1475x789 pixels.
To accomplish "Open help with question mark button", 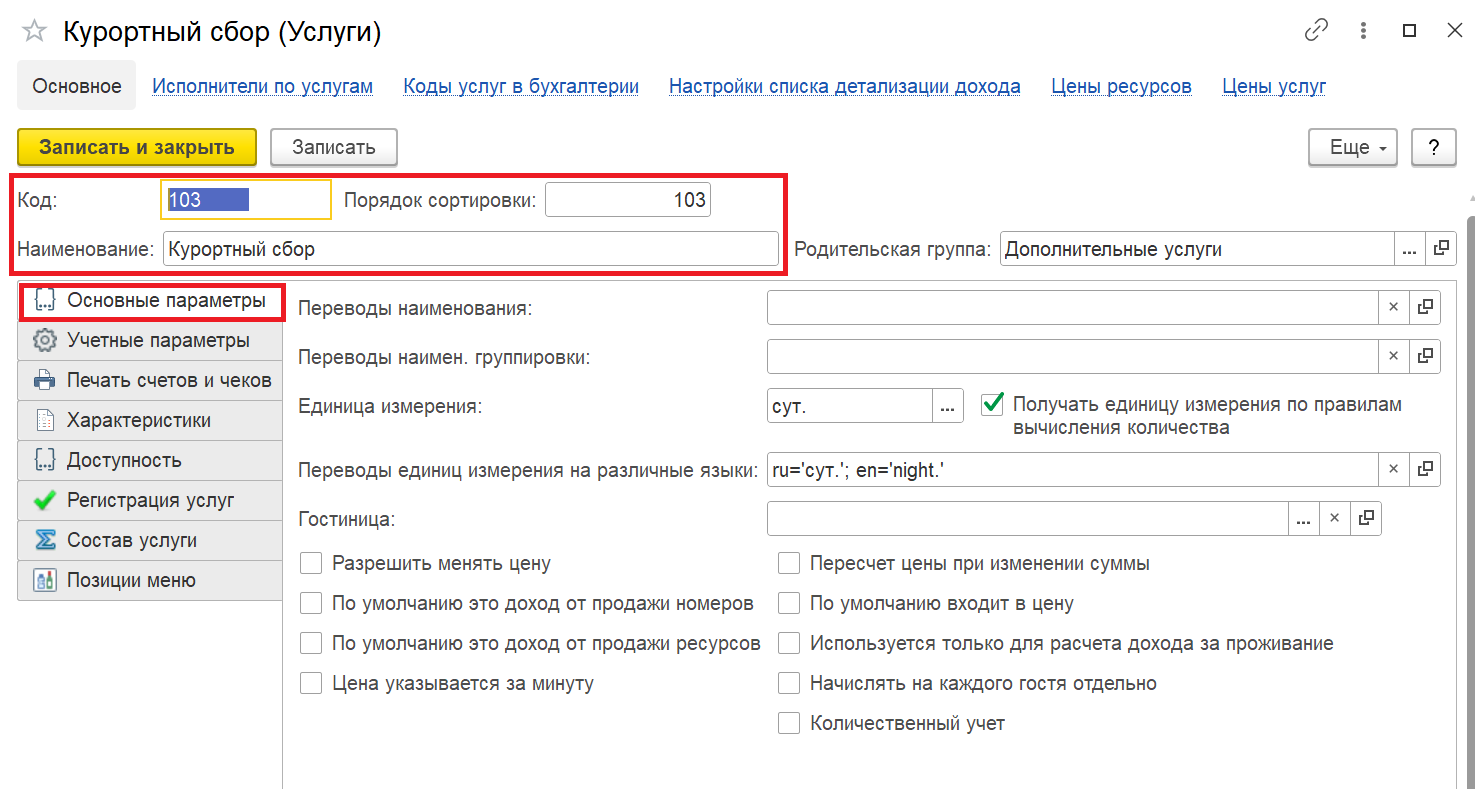I will [x=1433, y=147].
